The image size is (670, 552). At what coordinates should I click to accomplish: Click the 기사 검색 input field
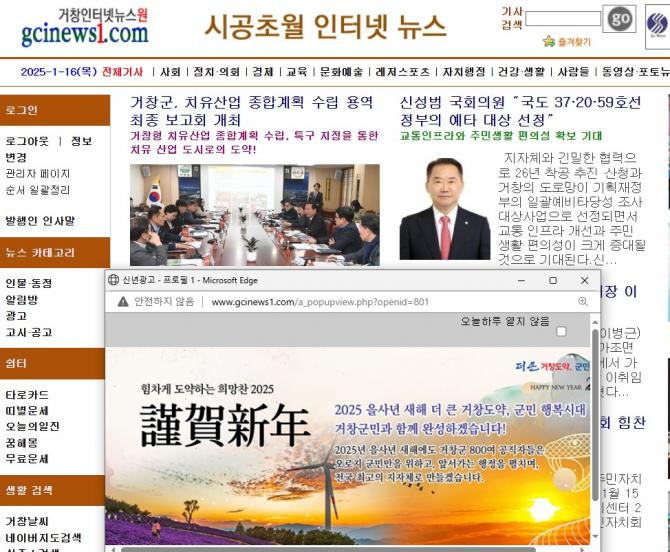(x=563, y=18)
